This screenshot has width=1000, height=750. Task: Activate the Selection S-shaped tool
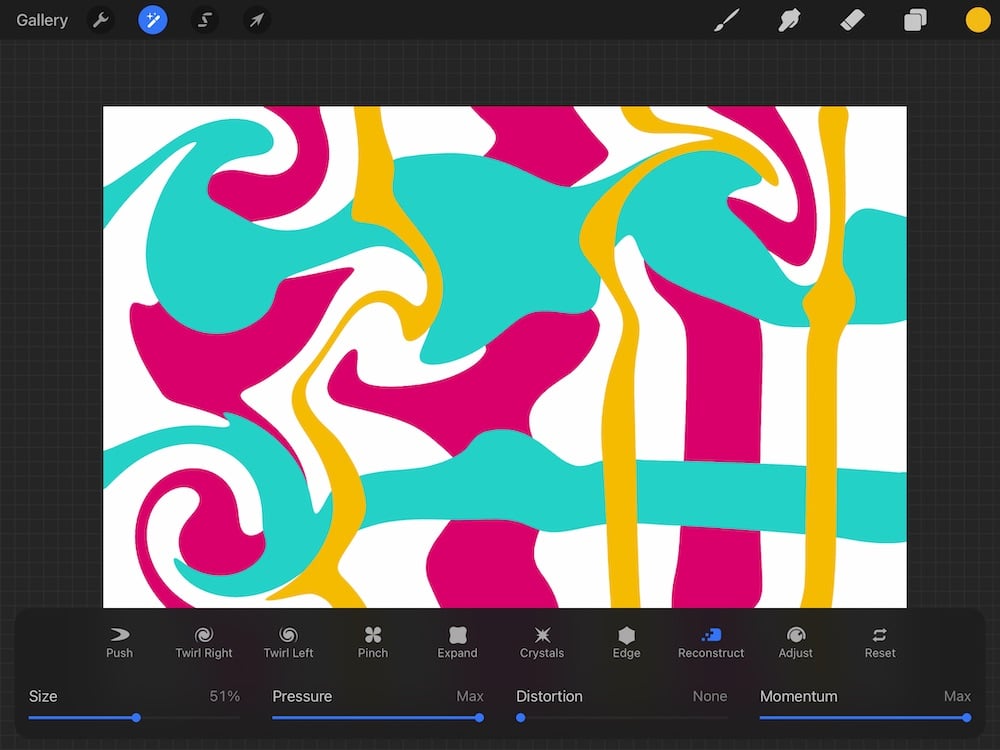(x=204, y=20)
